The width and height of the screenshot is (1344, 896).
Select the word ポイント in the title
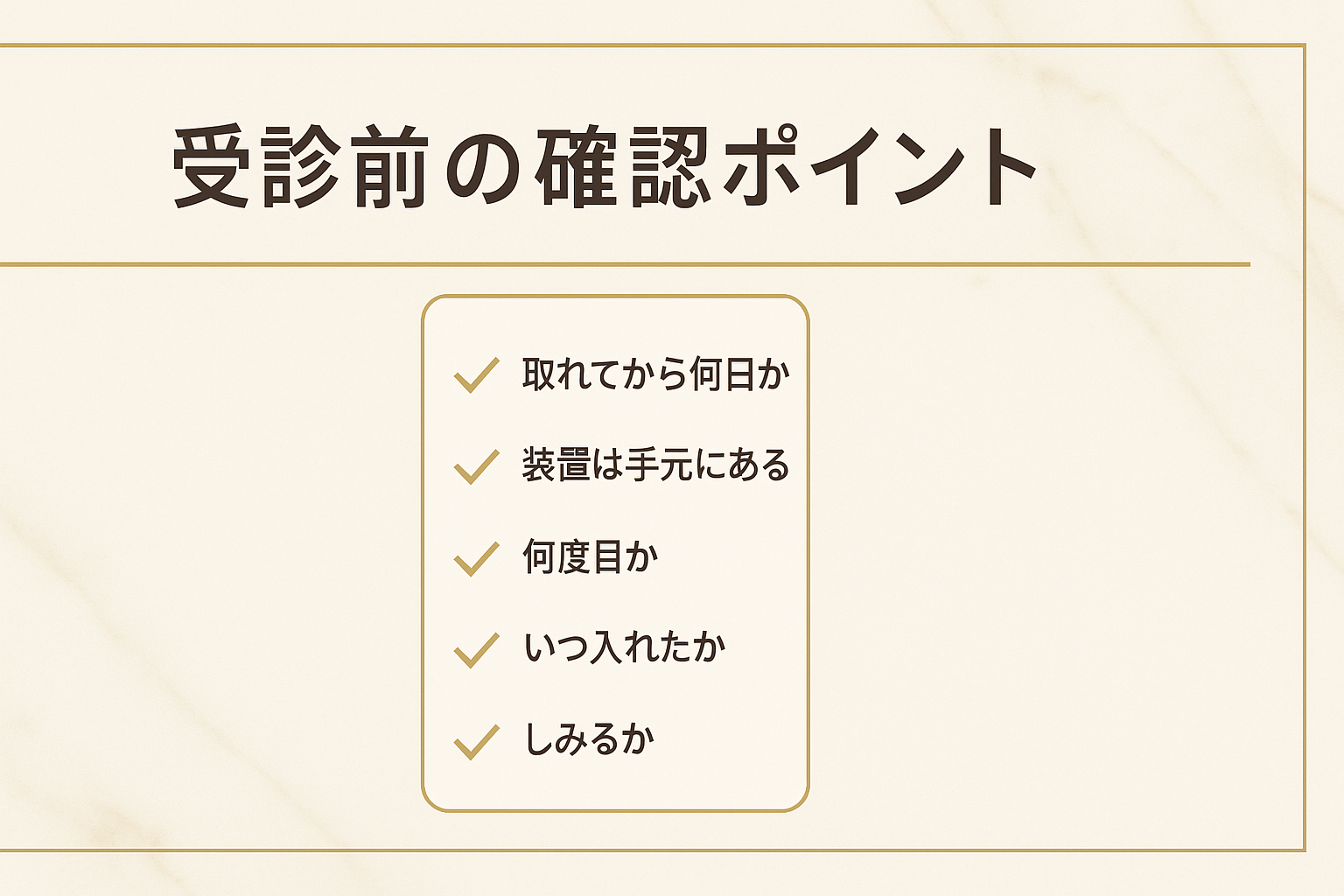point(882,166)
